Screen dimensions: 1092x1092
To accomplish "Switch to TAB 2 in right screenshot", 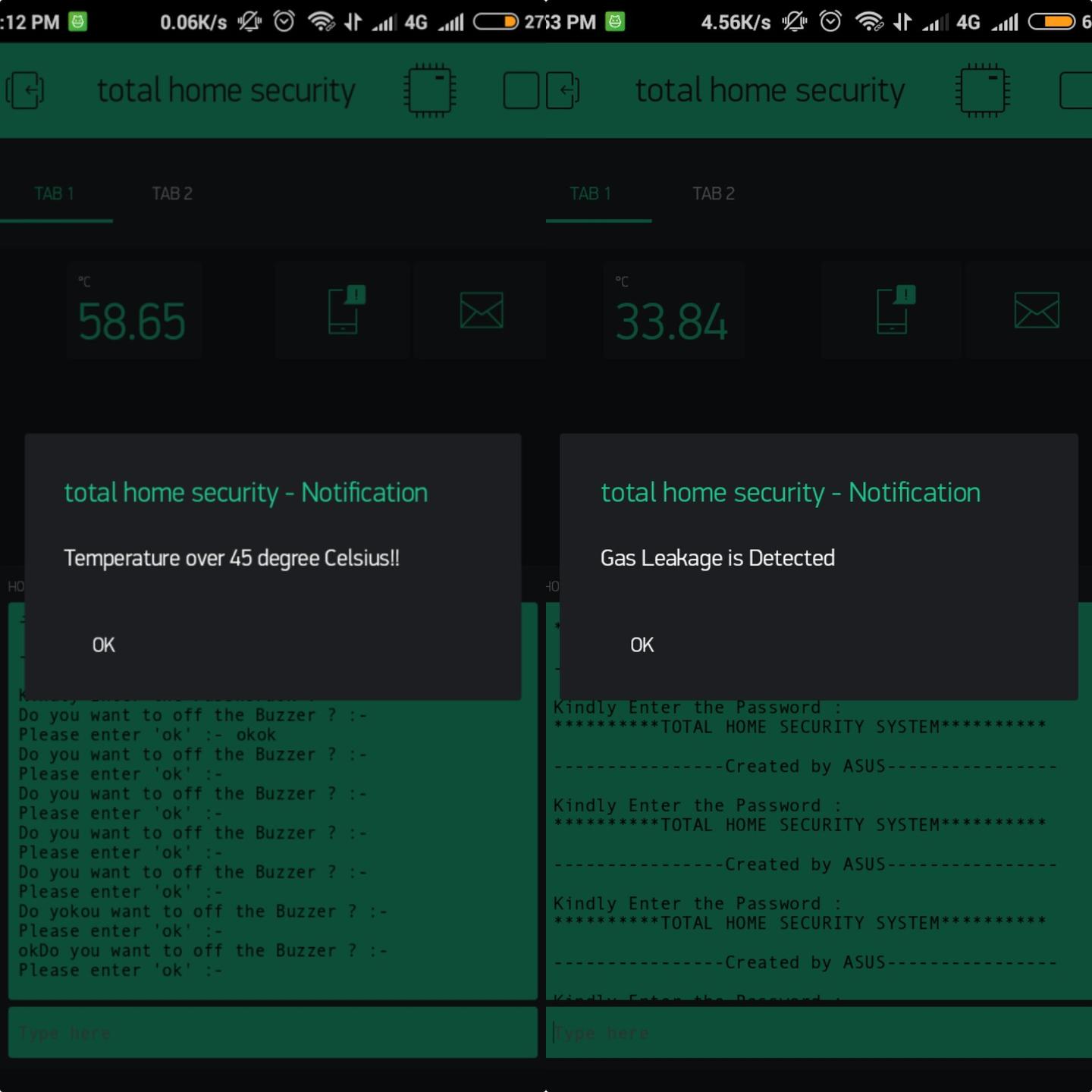I will [714, 194].
